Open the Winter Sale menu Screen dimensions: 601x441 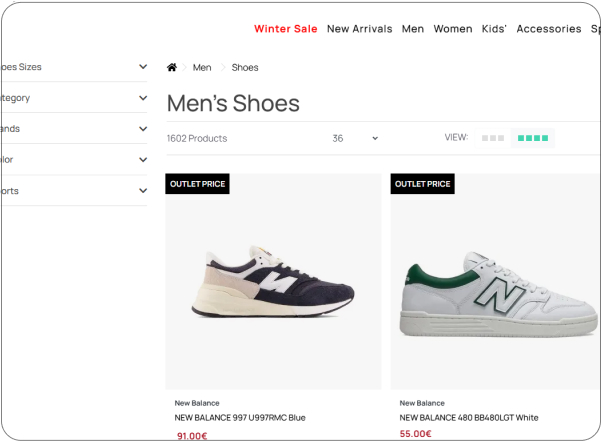[x=286, y=29]
